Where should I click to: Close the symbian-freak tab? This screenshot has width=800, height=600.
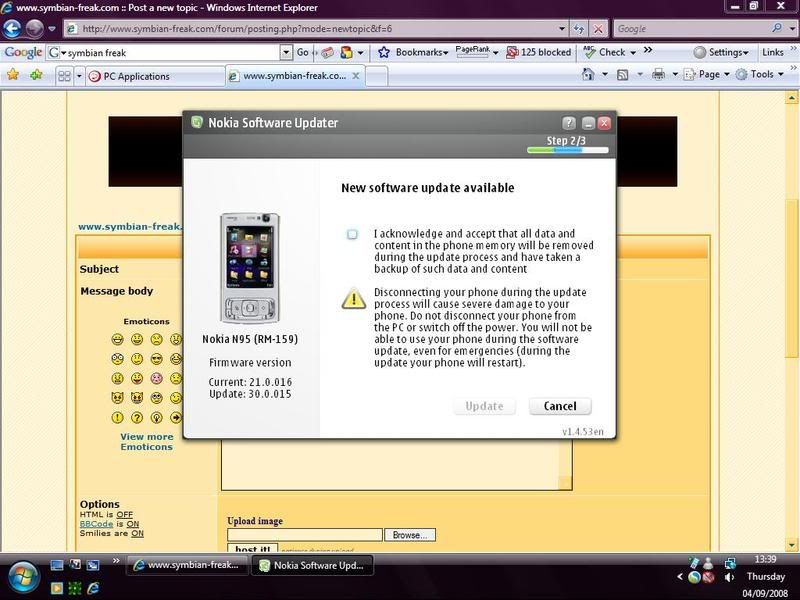click(x=356, y=76)
